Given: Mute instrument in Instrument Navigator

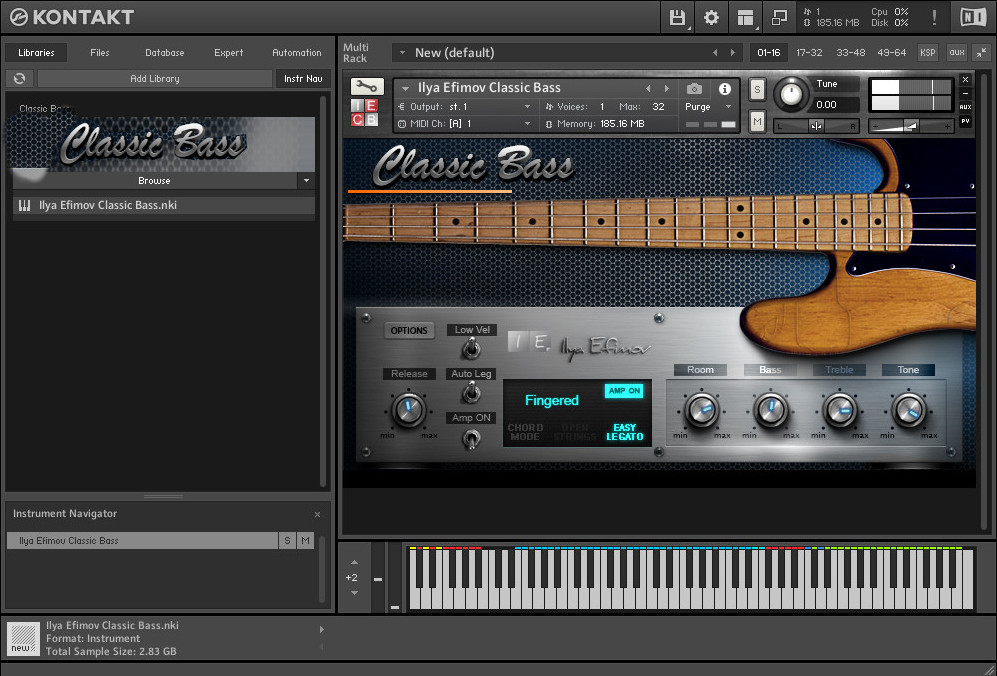Looking at the screenshot, I should (x=306, y=541).
